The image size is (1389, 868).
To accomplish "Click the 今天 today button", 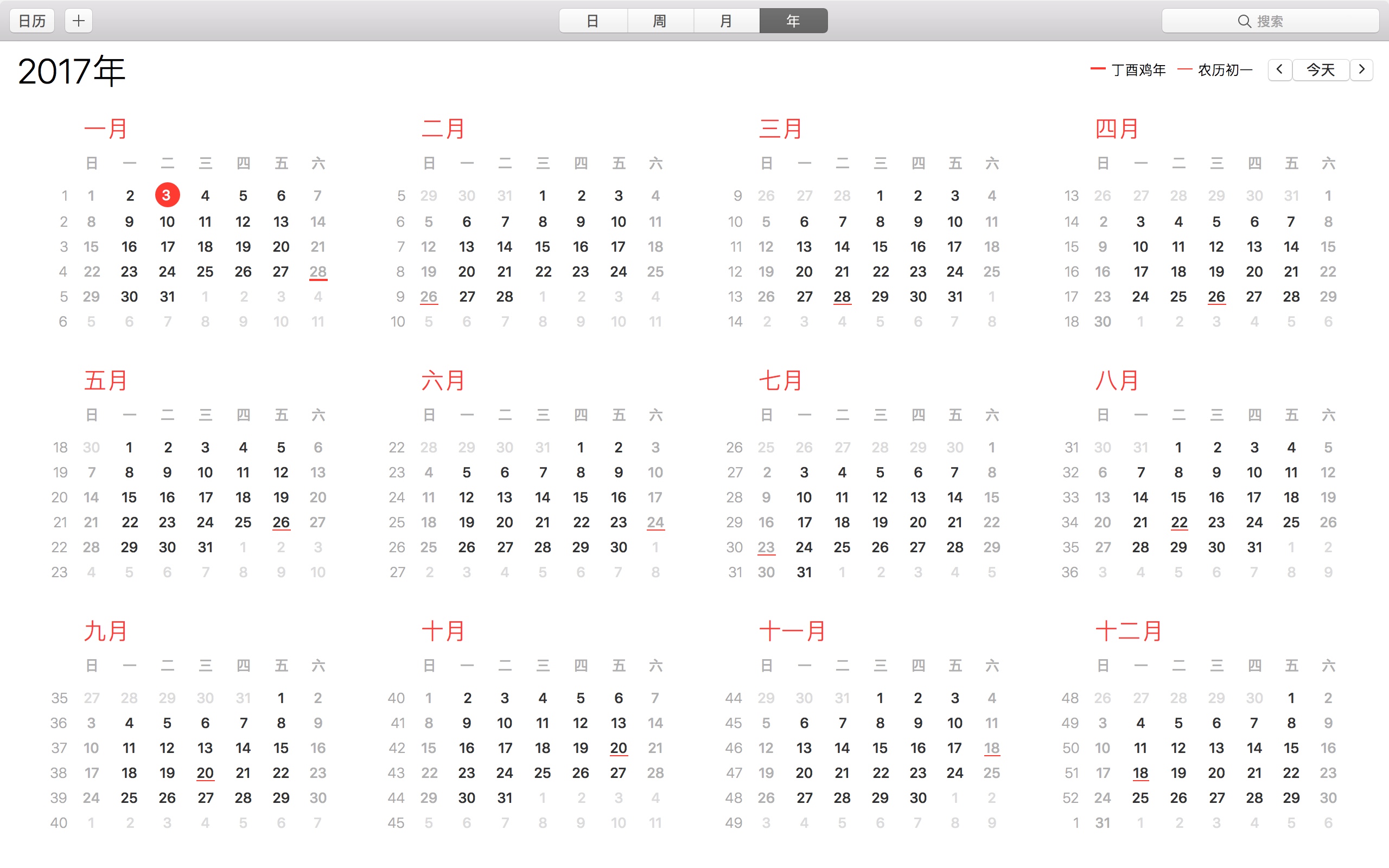I will click(x=1320, y=69).
